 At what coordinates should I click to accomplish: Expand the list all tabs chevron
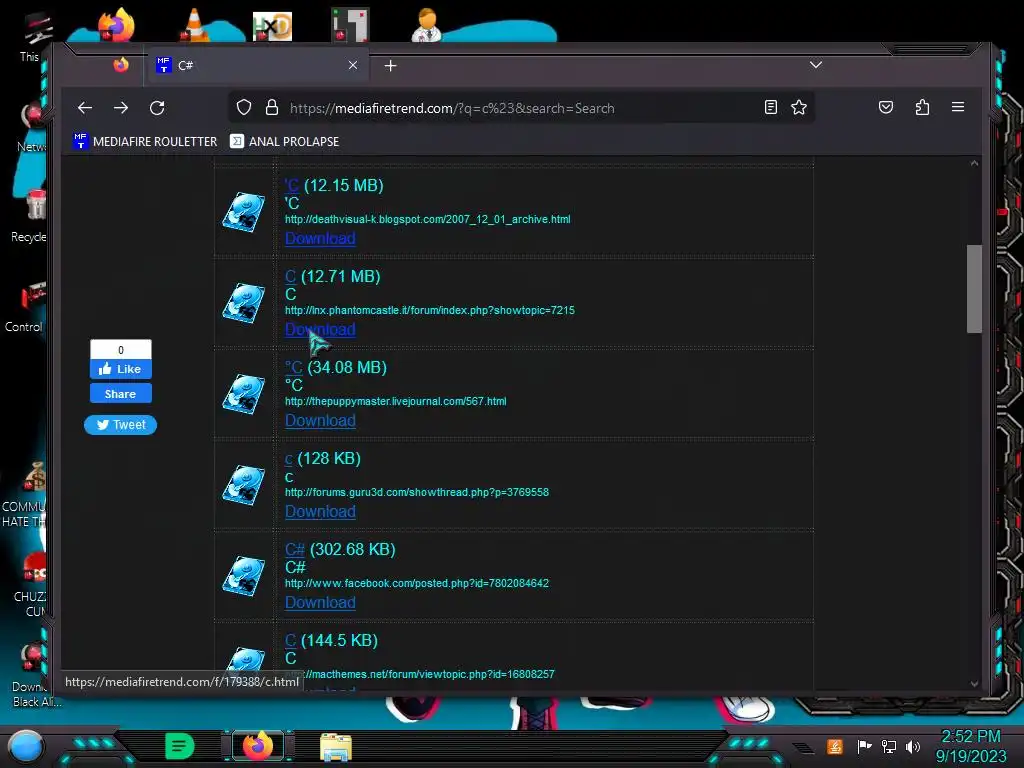pos(816,65)
